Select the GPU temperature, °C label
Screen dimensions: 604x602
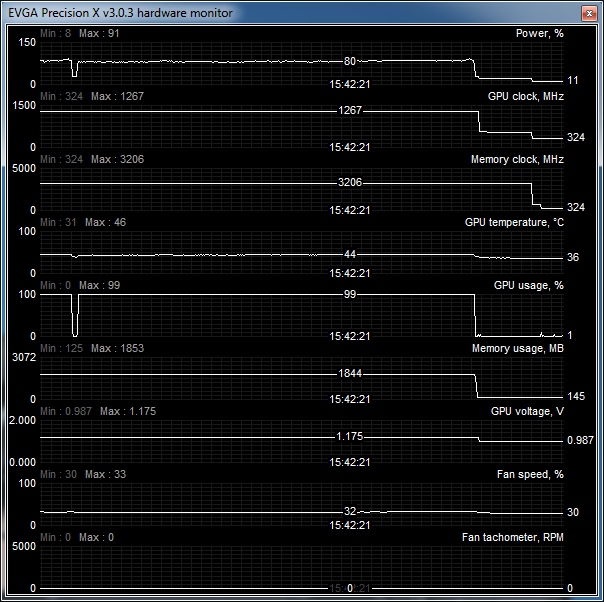click(514, 222)
